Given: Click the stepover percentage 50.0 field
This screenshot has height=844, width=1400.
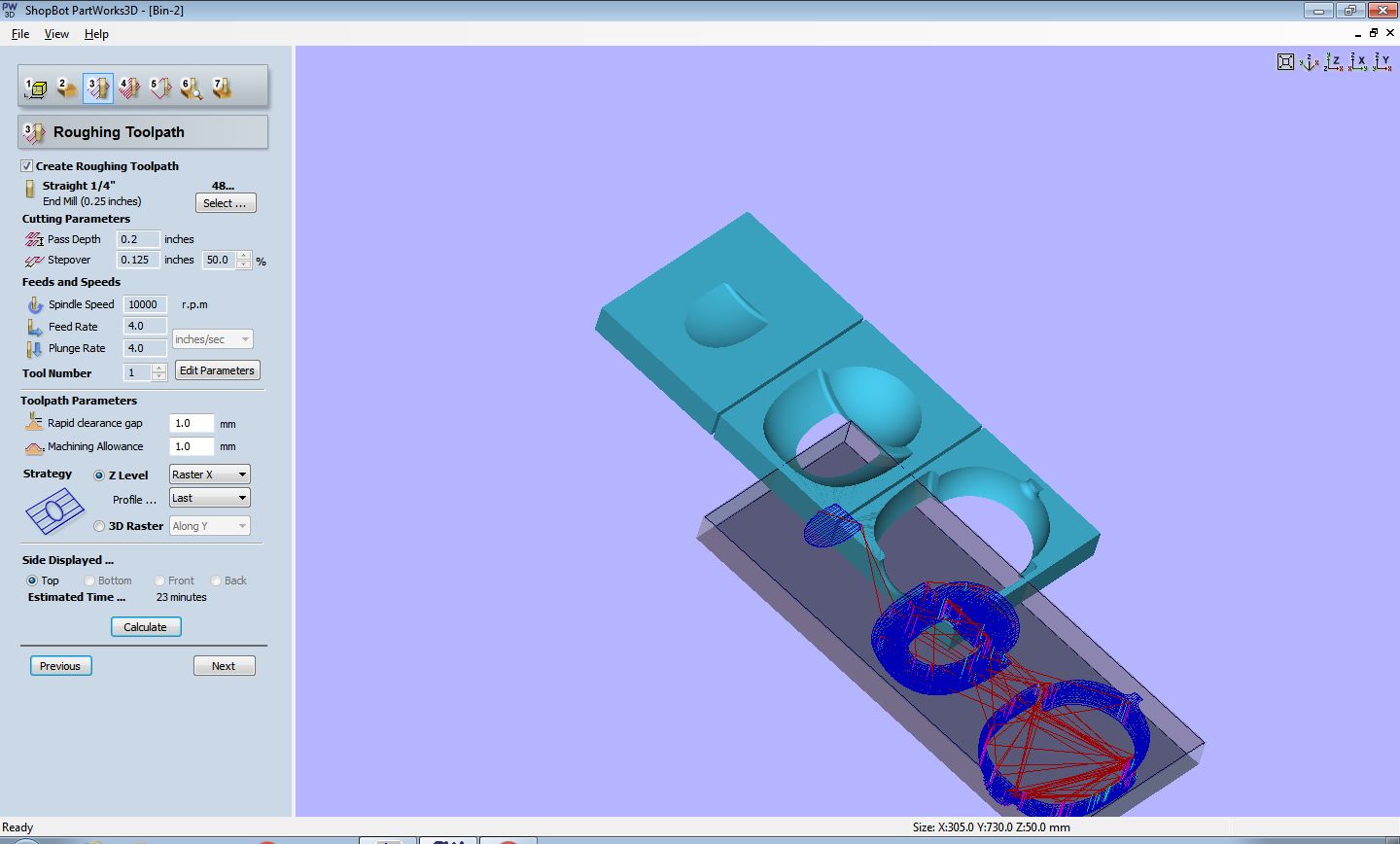Looking at the screenshot, I should [x=219, y=261].
